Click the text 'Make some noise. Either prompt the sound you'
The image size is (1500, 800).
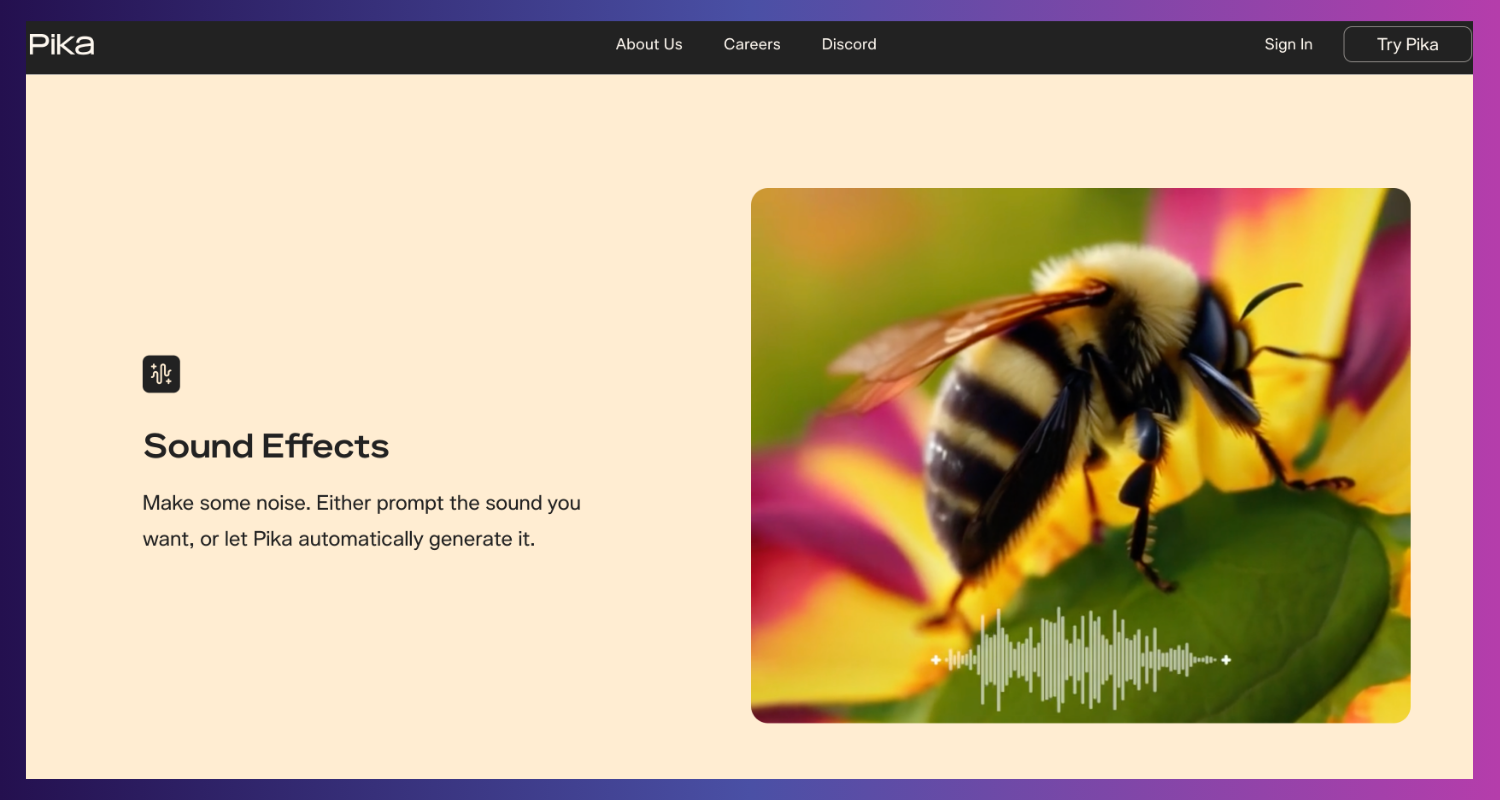pos(362,503)
